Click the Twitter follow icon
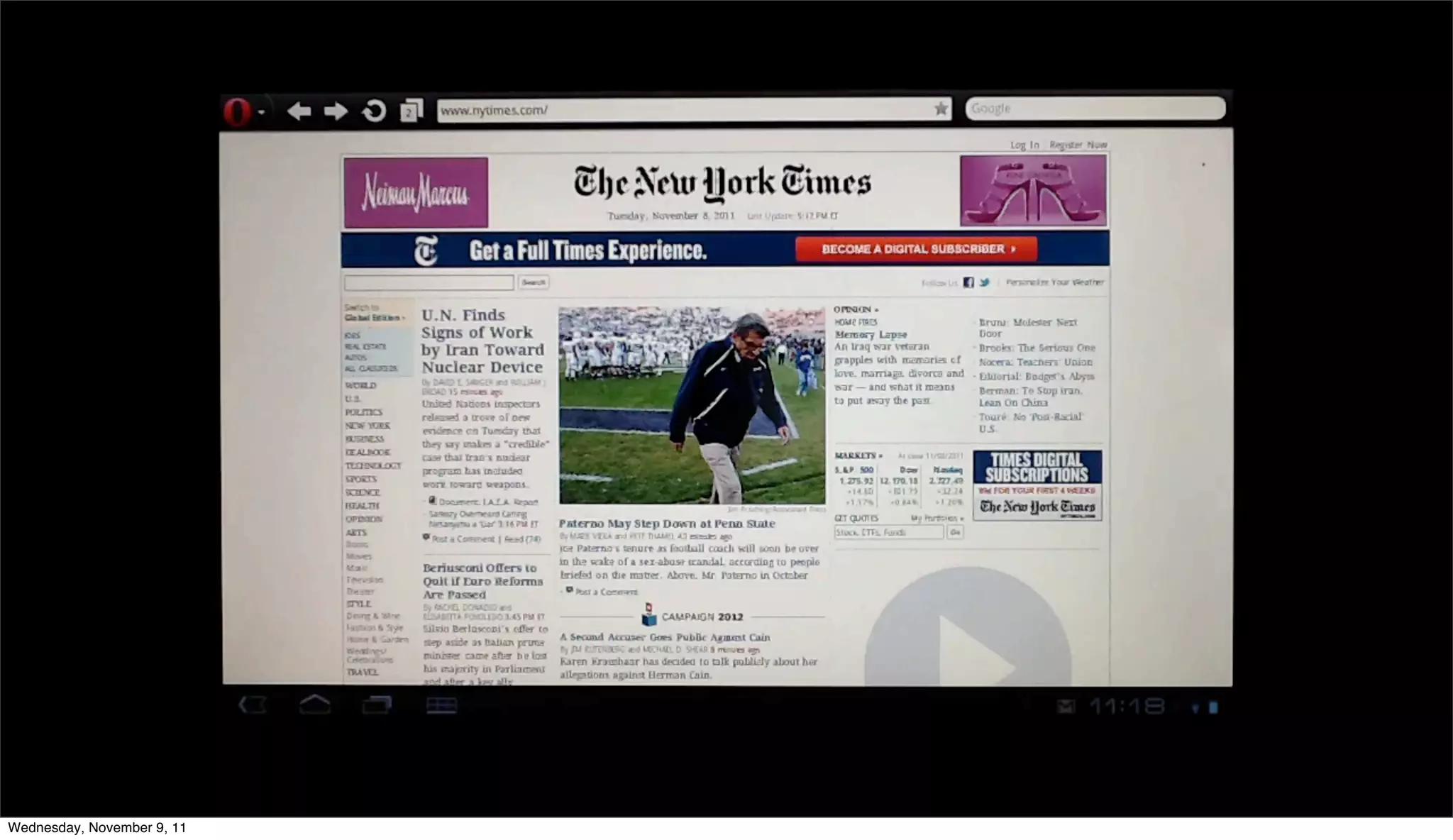The height and width of the screenshot is (840, 1453). click(x=985, y=282)
